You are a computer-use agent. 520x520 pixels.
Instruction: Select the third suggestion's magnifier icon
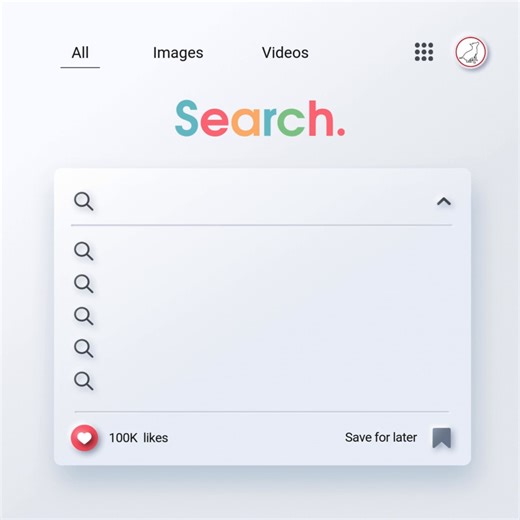[x=83, y=316]
